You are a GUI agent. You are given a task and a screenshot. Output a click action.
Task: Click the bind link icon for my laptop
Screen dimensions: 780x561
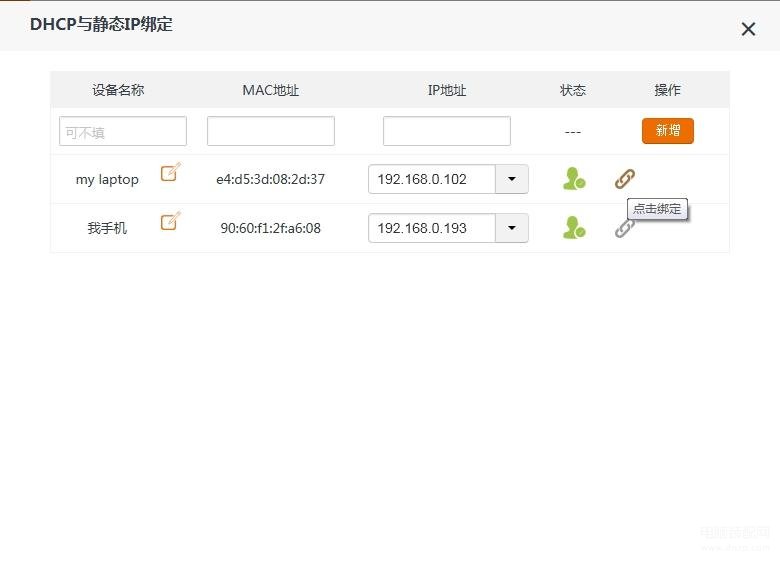click(625, 179)
